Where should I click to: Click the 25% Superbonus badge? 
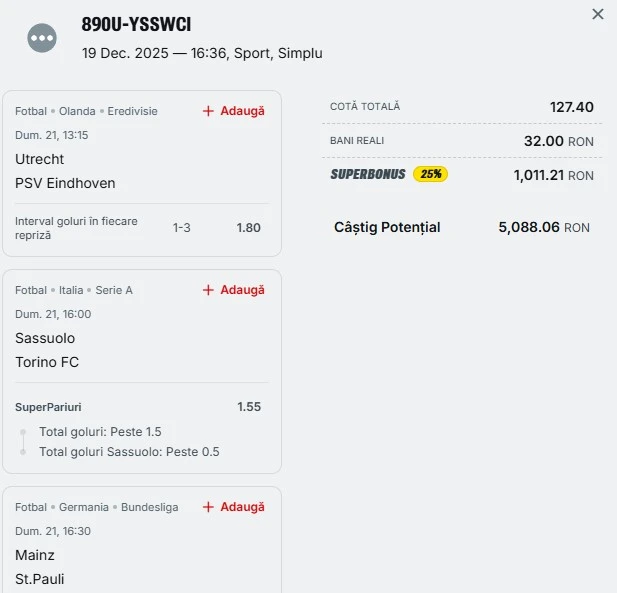(431, 174)
